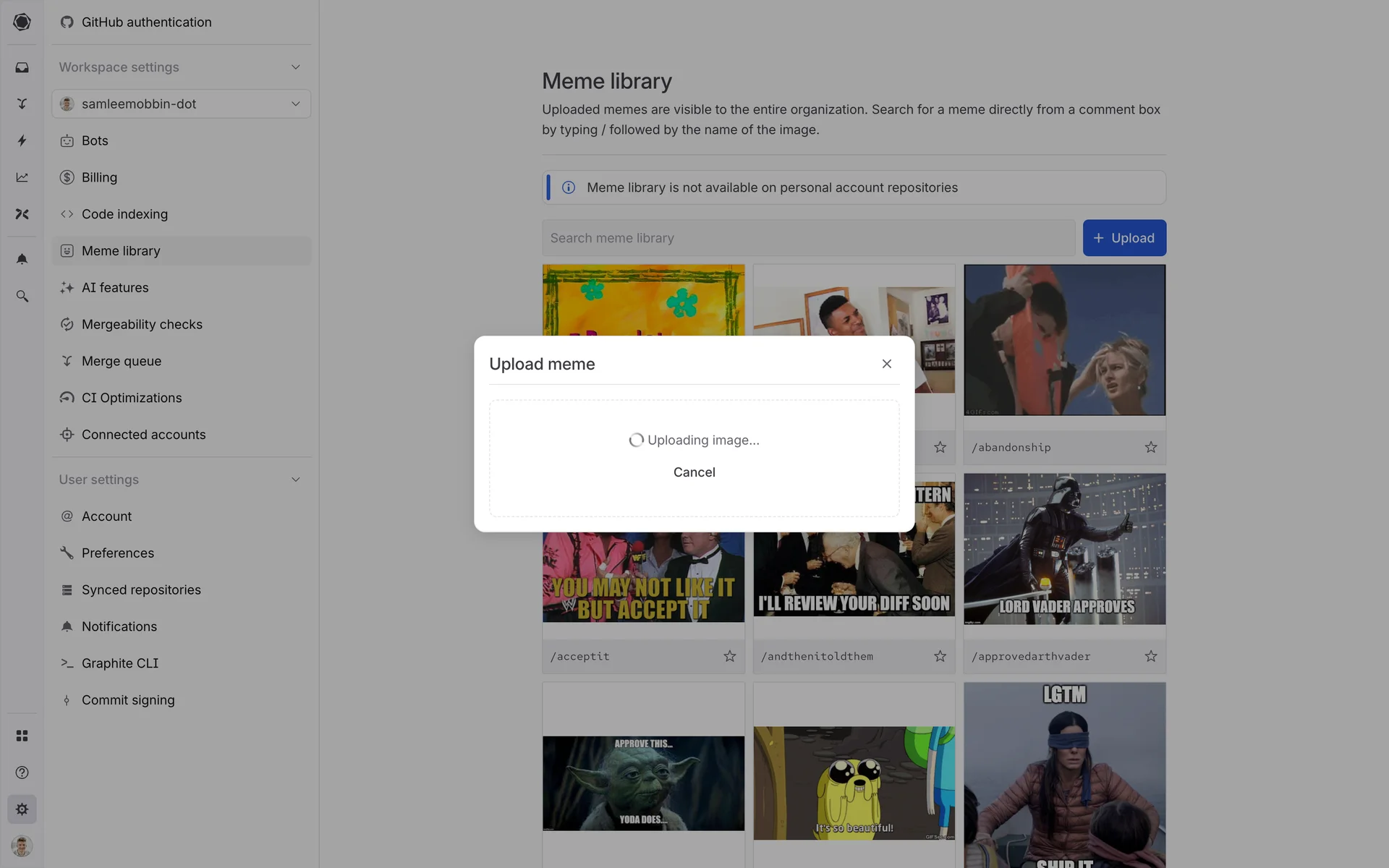
Task: Toggle favorite star on /approvedarthvader
Action: pos(1150,656)
